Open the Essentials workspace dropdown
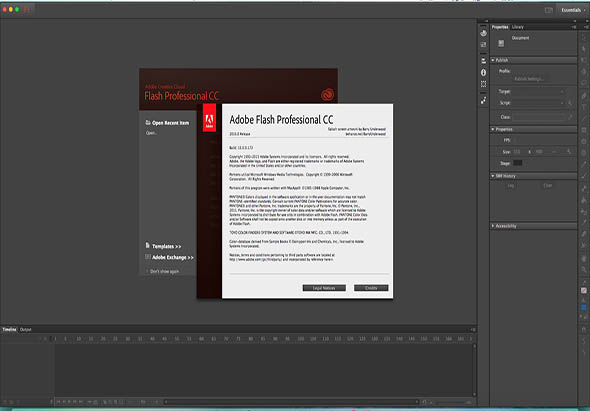Viewport: 590px width, 411px height. [573, 10]
